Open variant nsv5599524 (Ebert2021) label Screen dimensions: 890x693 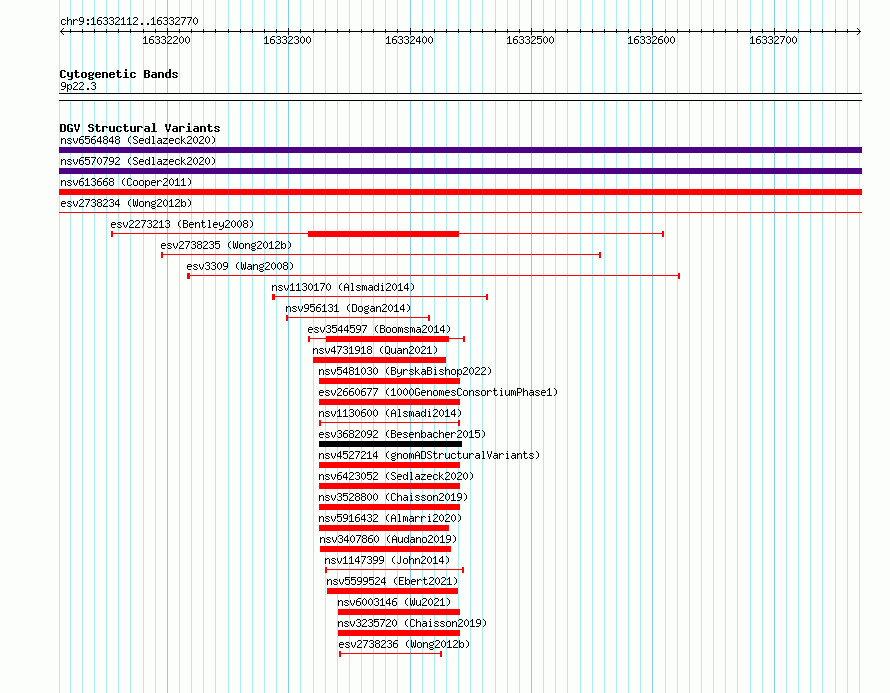[x=392, y=581]
